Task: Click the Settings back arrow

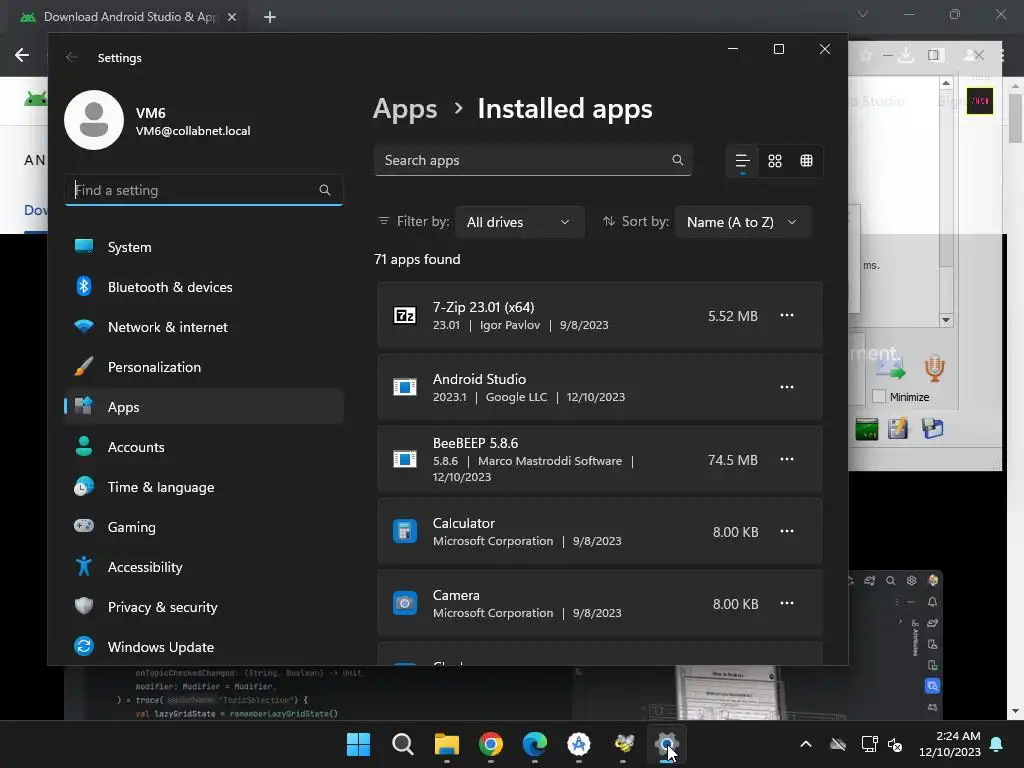Action: pyautogui.click(x=72, y=57)
